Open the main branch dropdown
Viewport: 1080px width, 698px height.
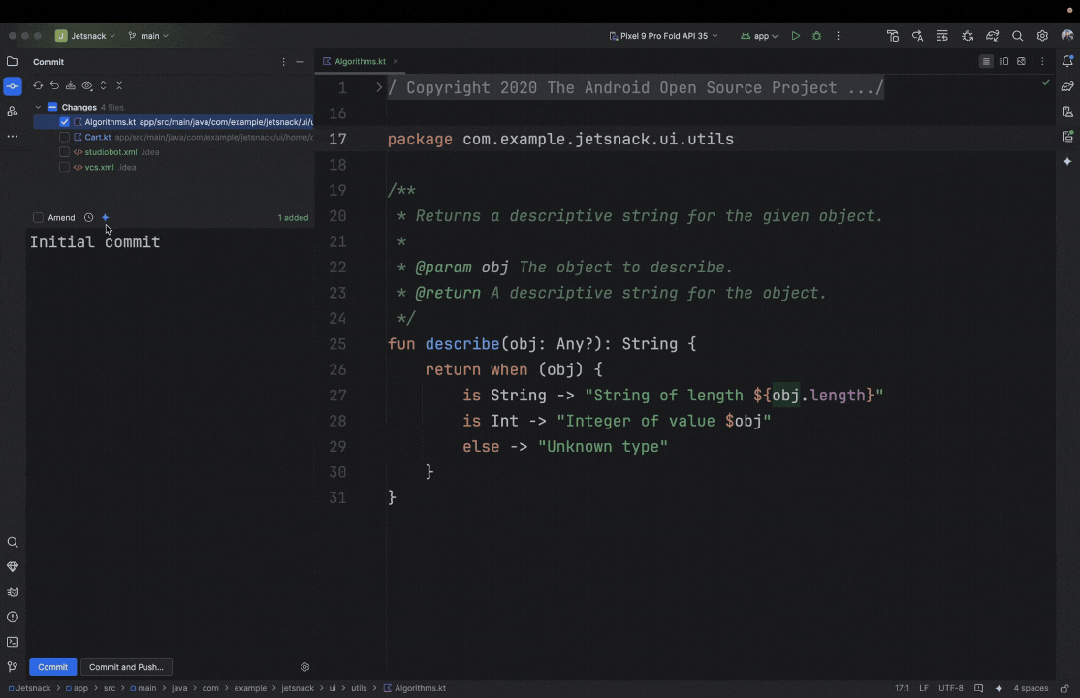coord(149,36)
